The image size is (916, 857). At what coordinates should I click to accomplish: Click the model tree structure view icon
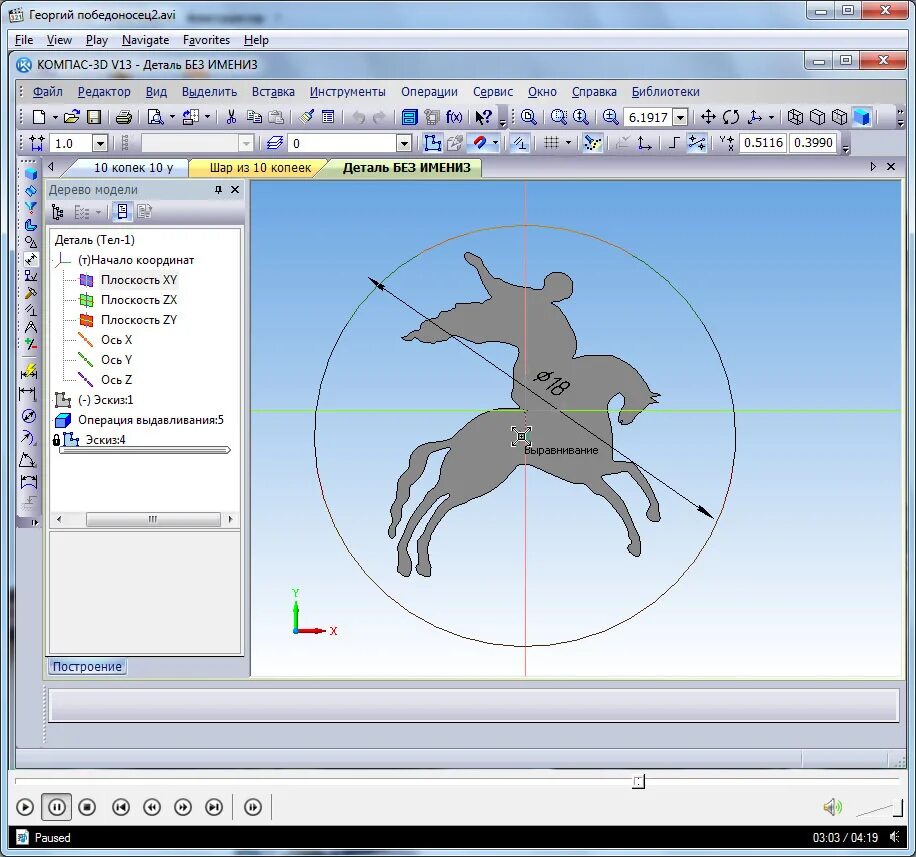pos(57,212)
